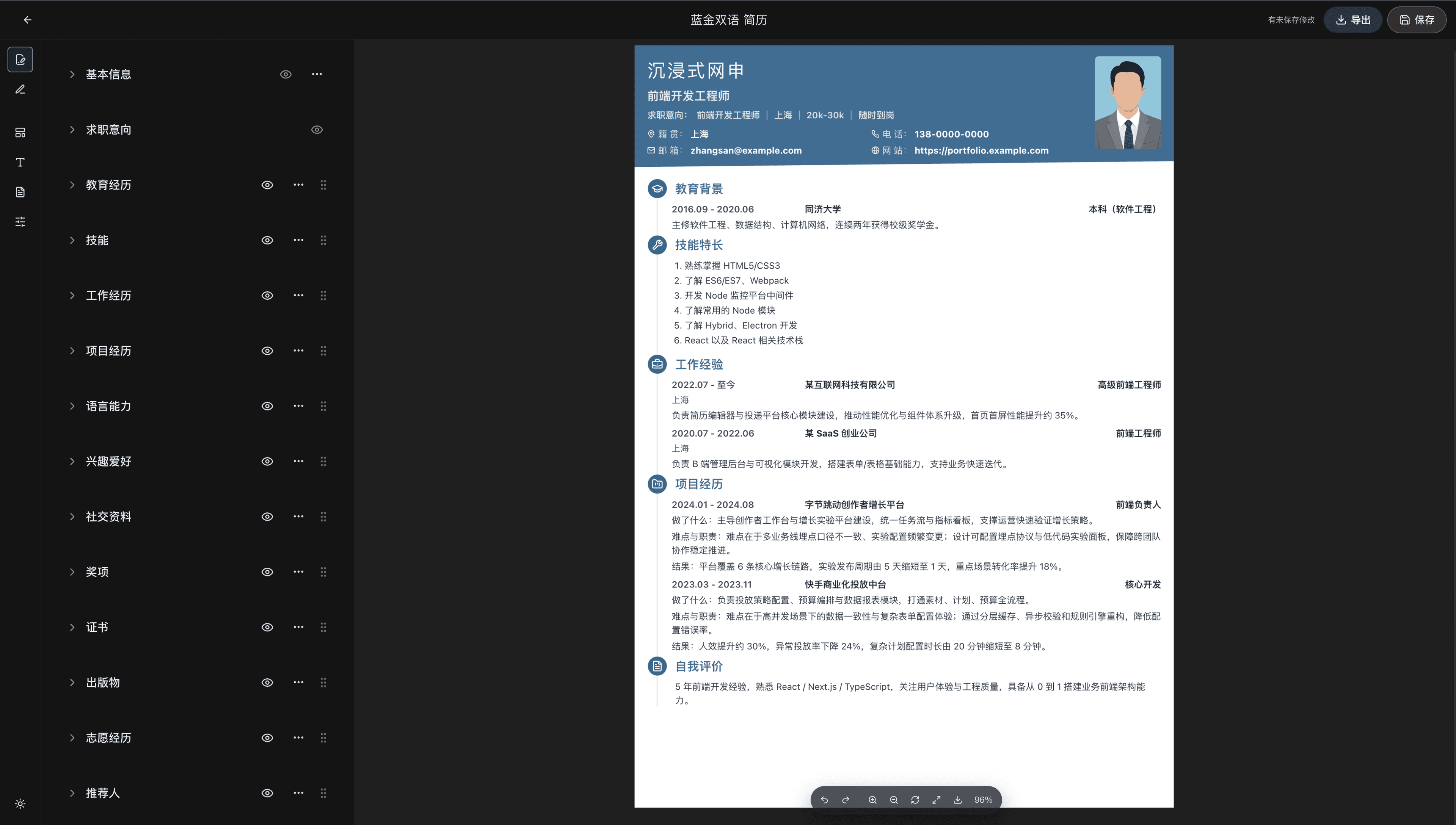Open the more options menu for 奖项
The width and height of the screenshot is (1456, 825).
299,572
